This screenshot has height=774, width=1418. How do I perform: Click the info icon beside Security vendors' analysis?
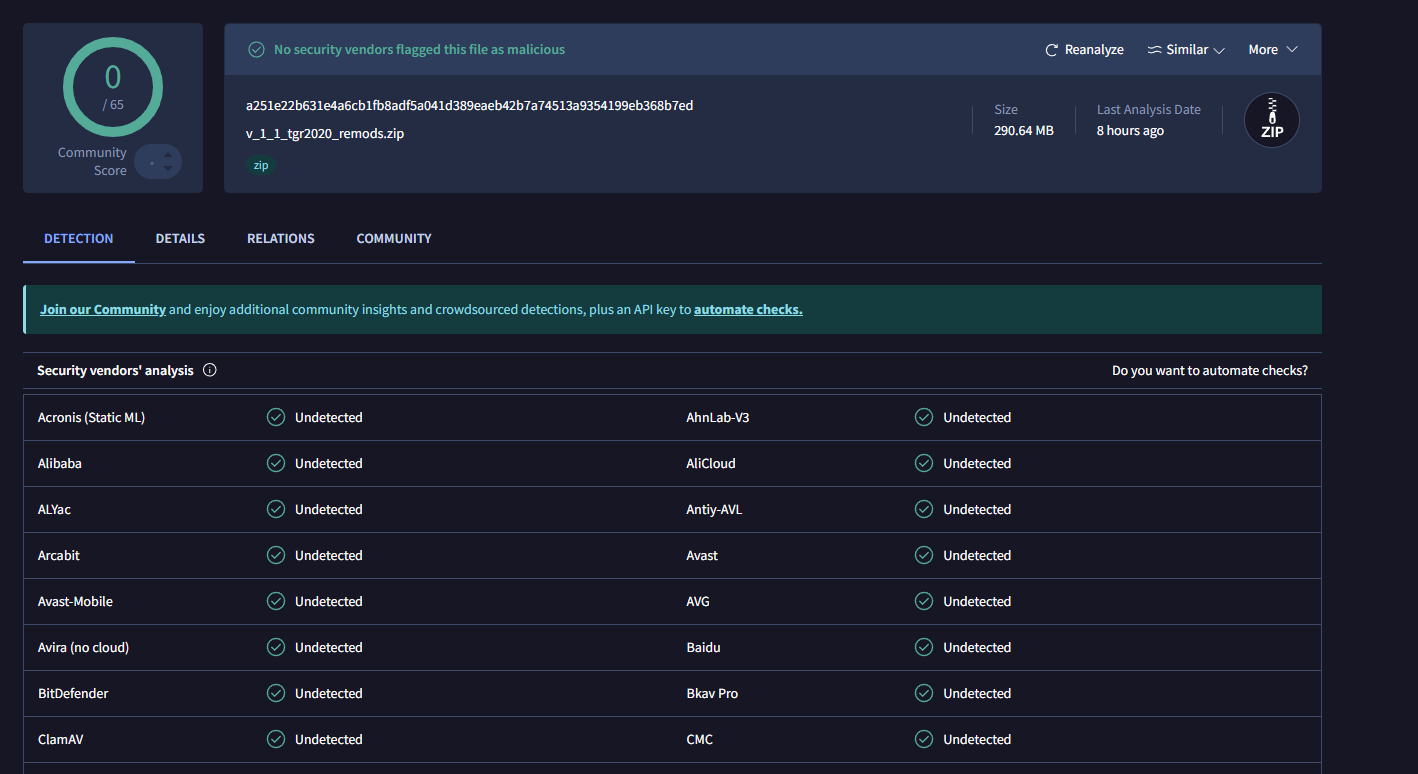tap(210, 370)
